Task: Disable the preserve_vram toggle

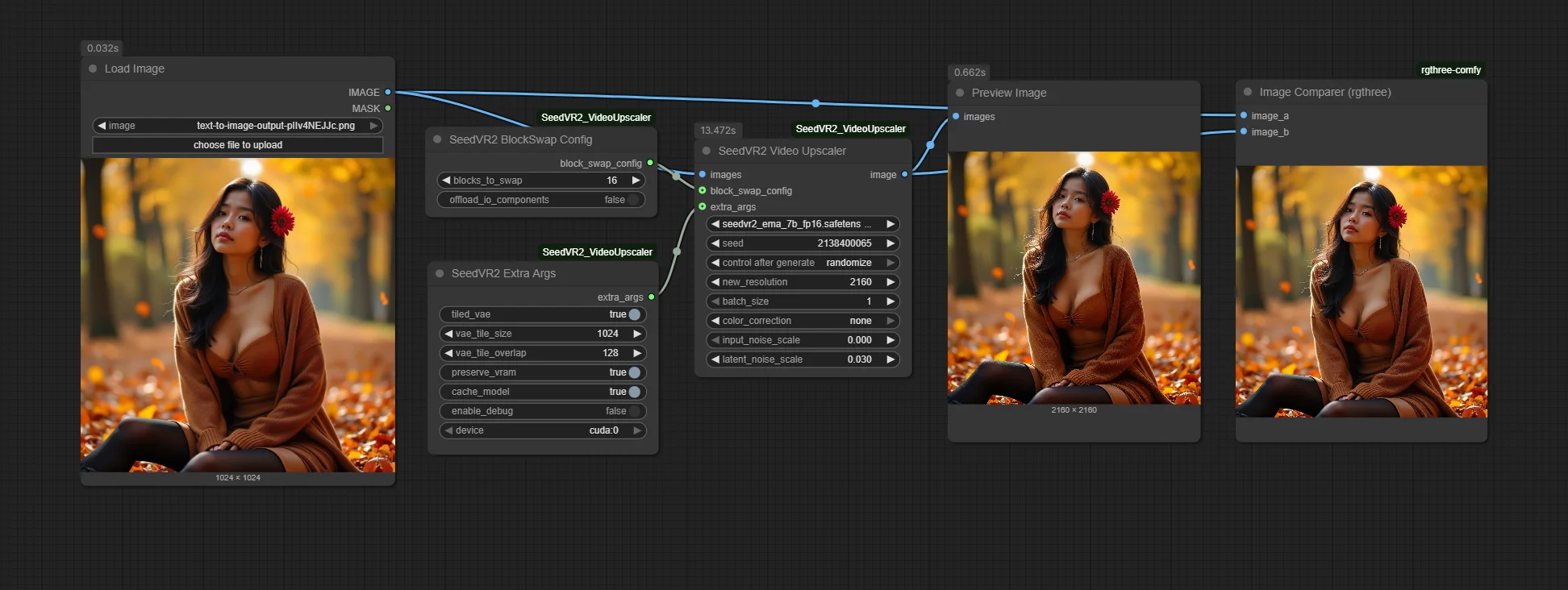Action: point(634,372)
